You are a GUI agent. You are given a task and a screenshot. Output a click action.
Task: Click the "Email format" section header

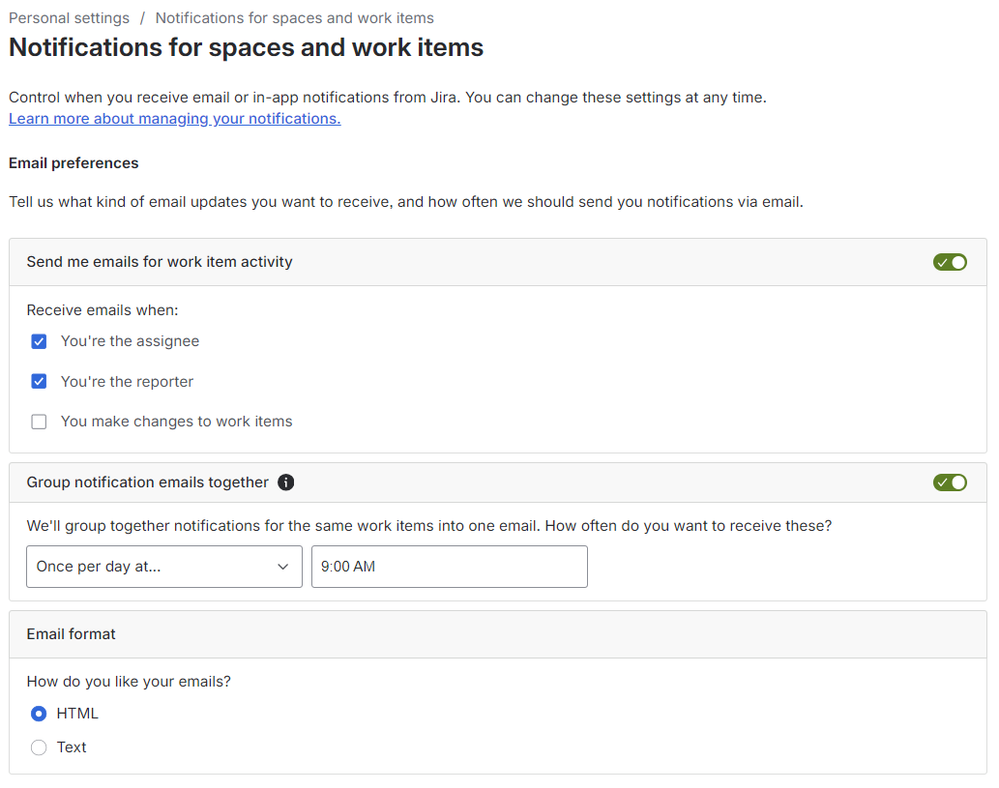pos(71,634)
